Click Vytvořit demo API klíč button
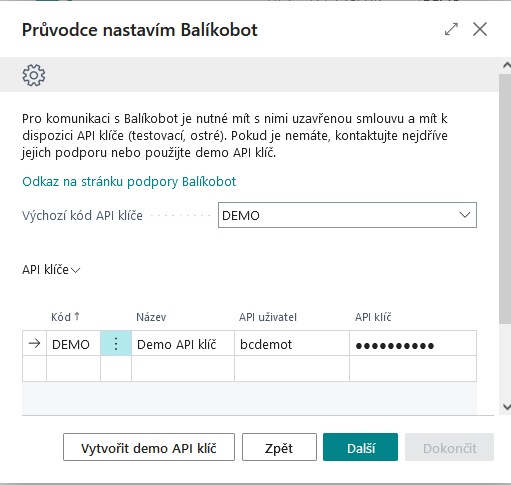The width and height of the screenshot is (511, 485). point(149,447)
